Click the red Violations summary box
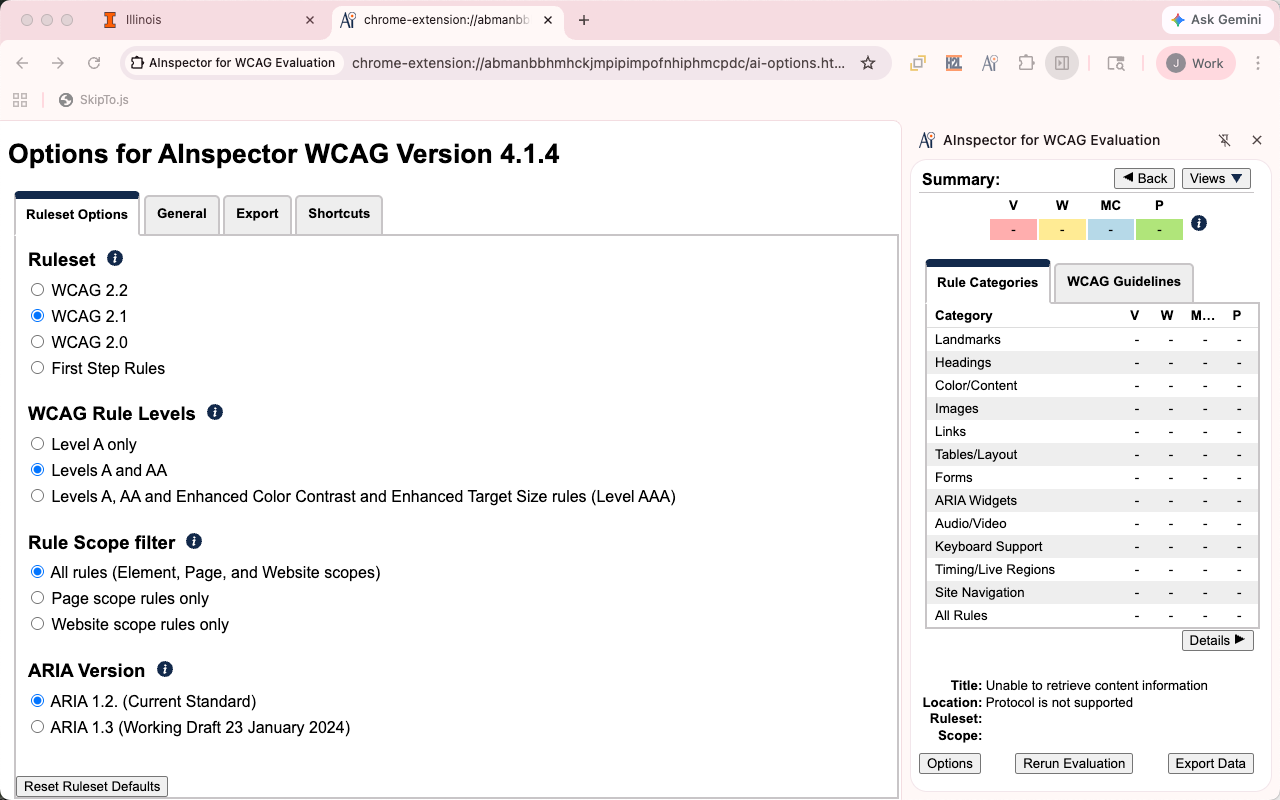 pos(1013,230)
